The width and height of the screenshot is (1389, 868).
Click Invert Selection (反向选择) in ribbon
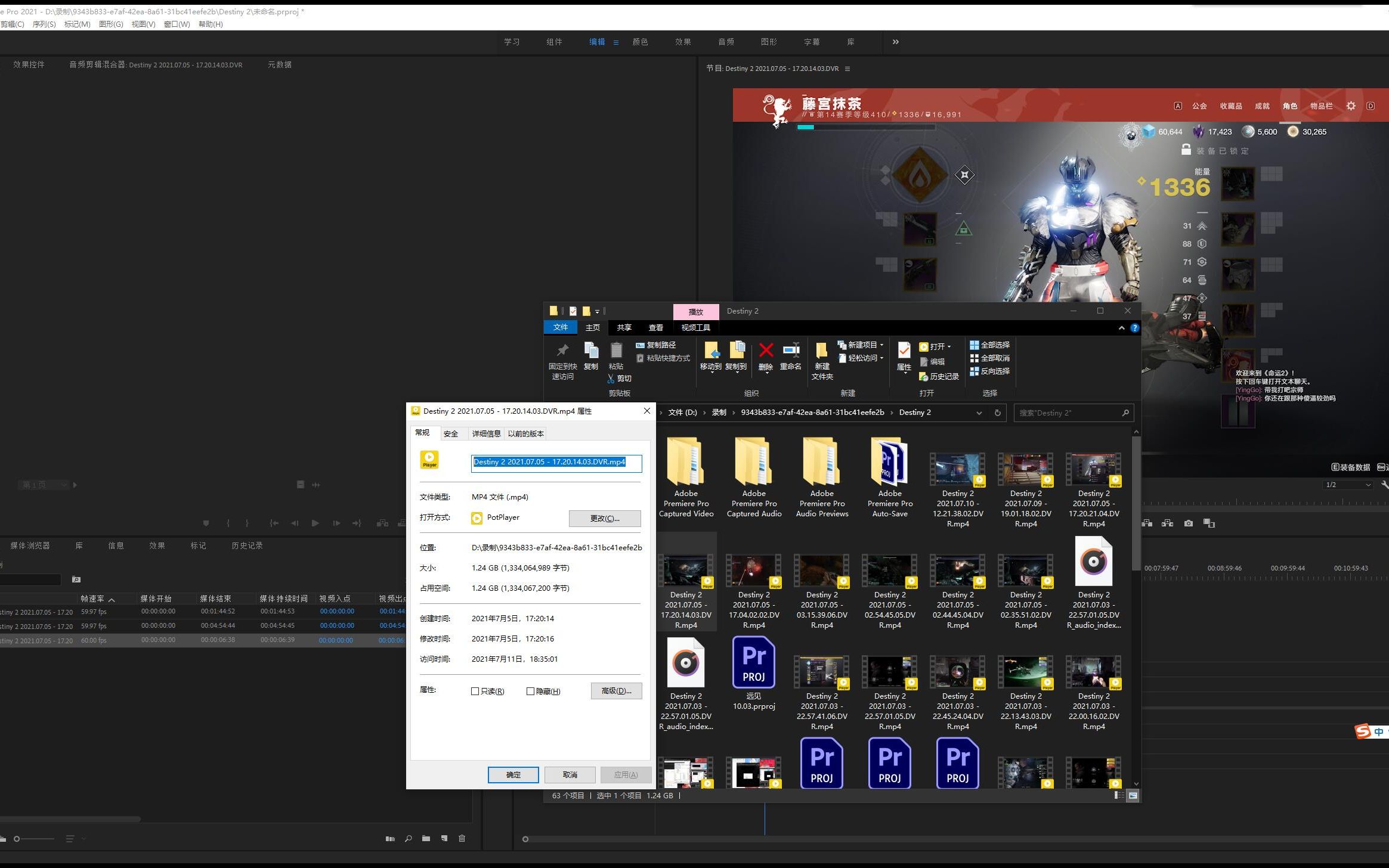pyautogui.click(x=989, y=371)
